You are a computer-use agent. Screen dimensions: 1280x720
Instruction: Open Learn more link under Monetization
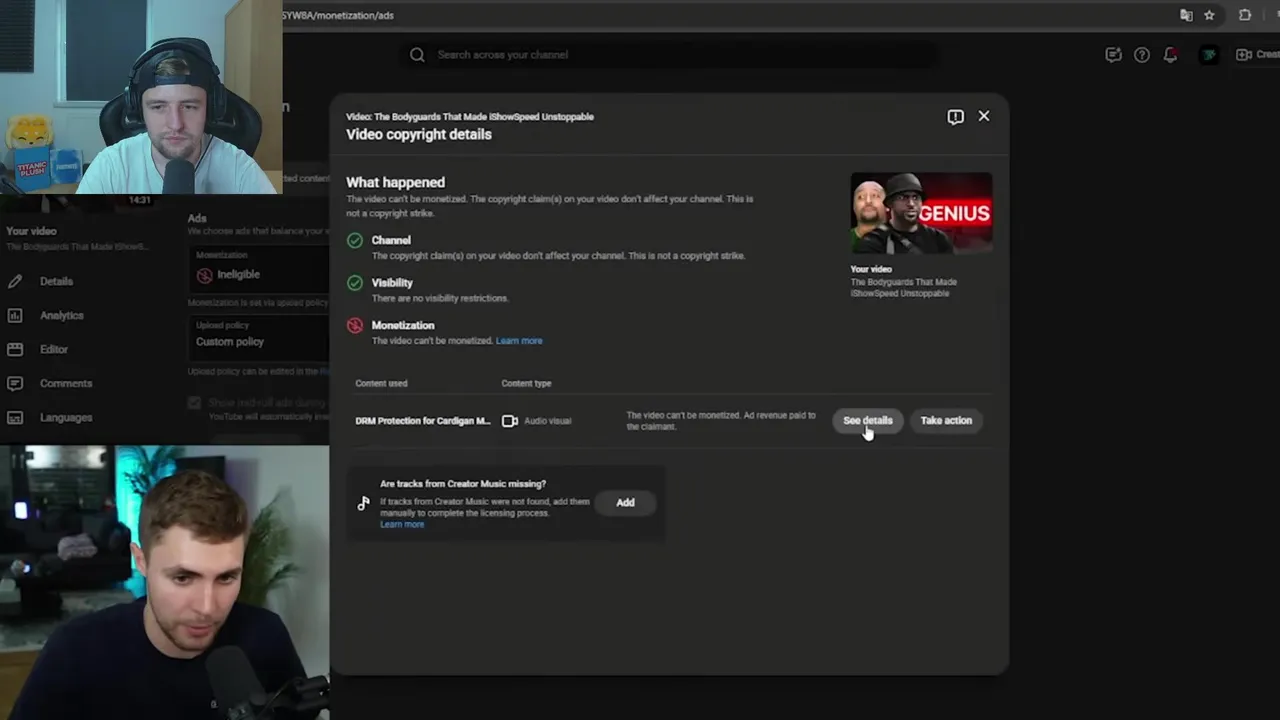(x=519, y=341)
